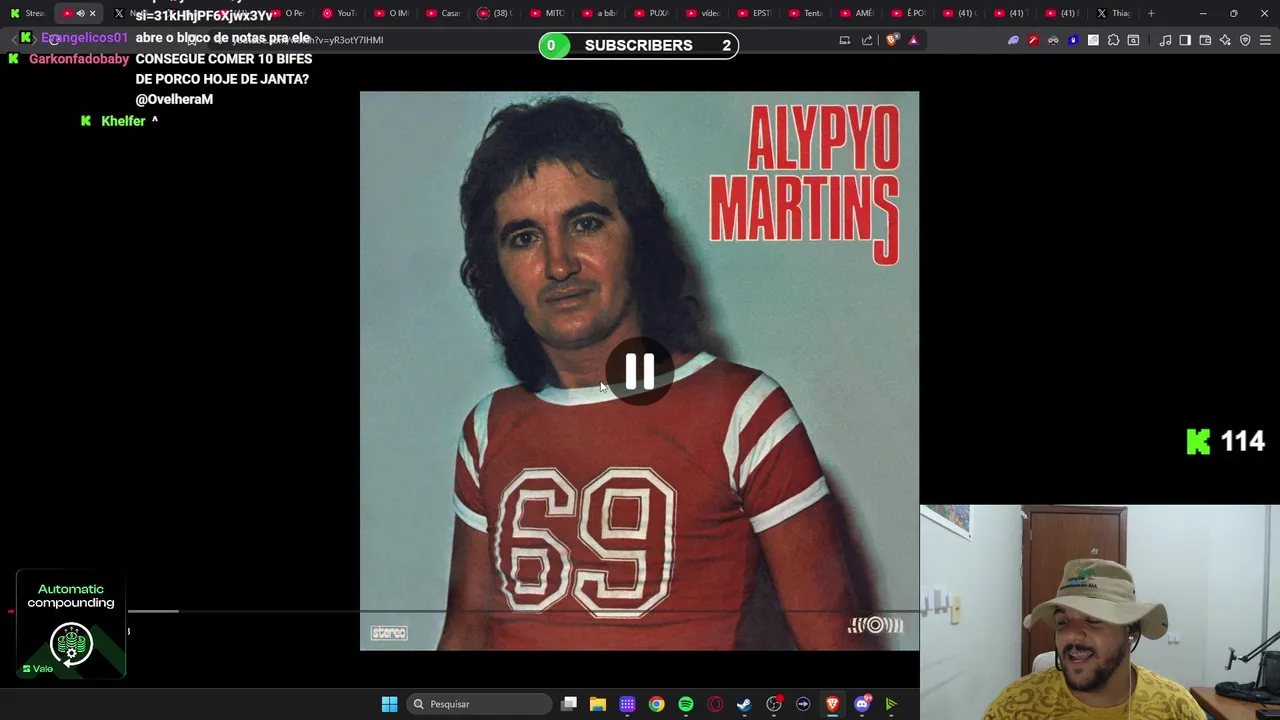Switch to the 'PUXA' YouTube tab

[651, 13]
